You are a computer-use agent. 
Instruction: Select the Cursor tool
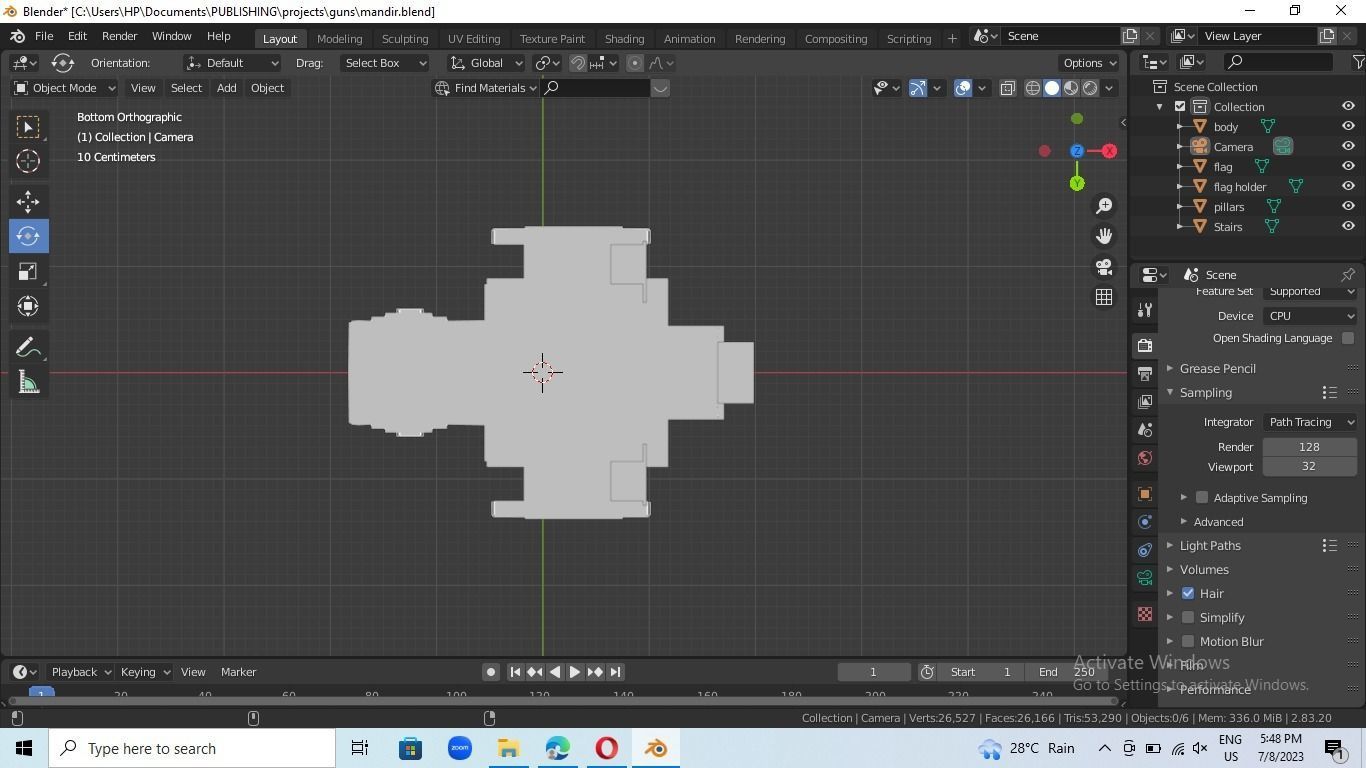click(28, 161)
